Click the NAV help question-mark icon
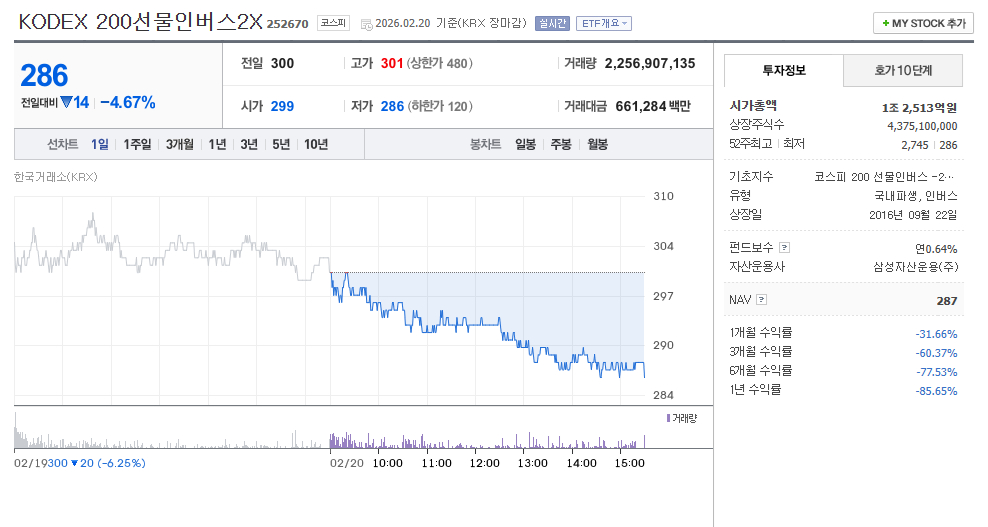This screenshot has width=988, height=527. [x=762, y=299]
